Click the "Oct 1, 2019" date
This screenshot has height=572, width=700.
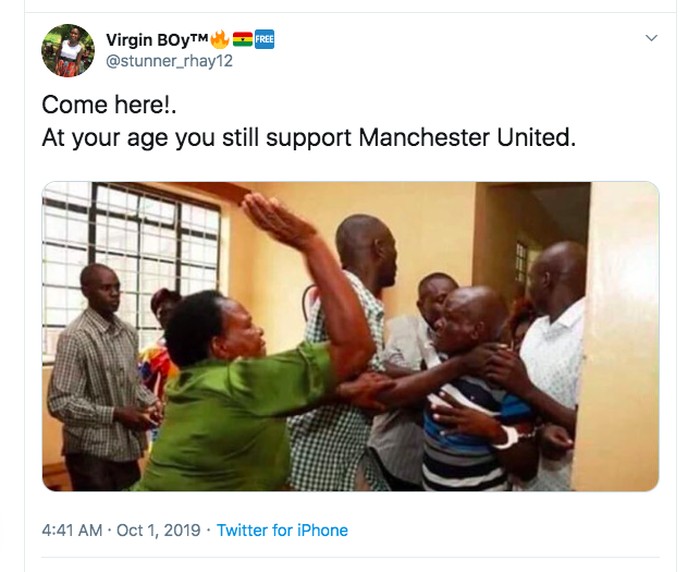click(159, 530)
